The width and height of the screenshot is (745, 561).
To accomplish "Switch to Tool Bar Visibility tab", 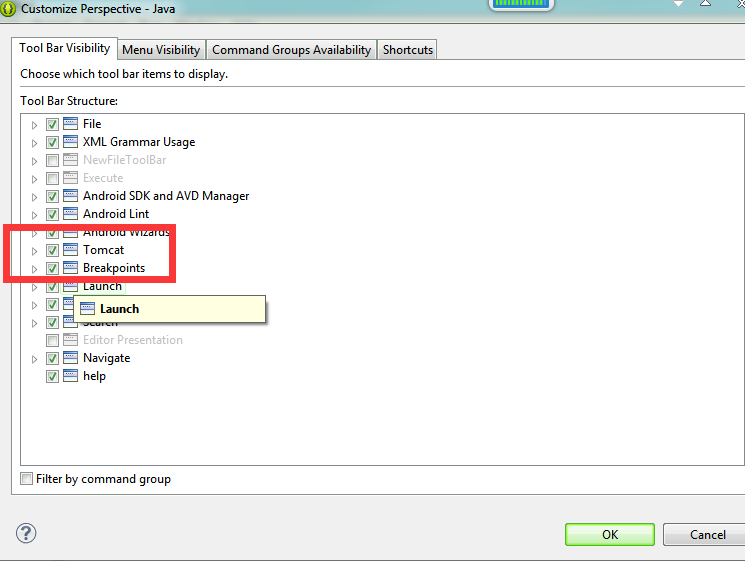I will (x=65, y=48).
